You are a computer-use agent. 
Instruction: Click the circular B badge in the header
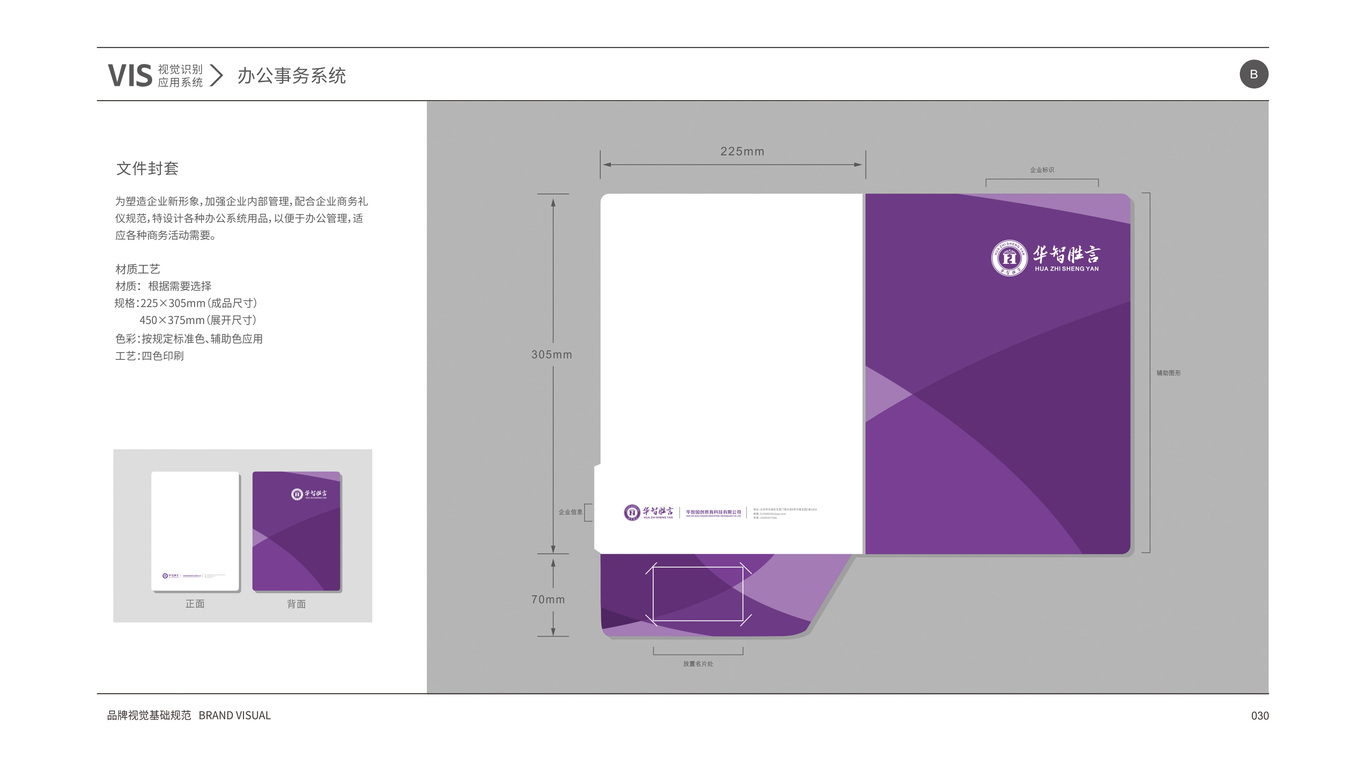[1253, 74]
